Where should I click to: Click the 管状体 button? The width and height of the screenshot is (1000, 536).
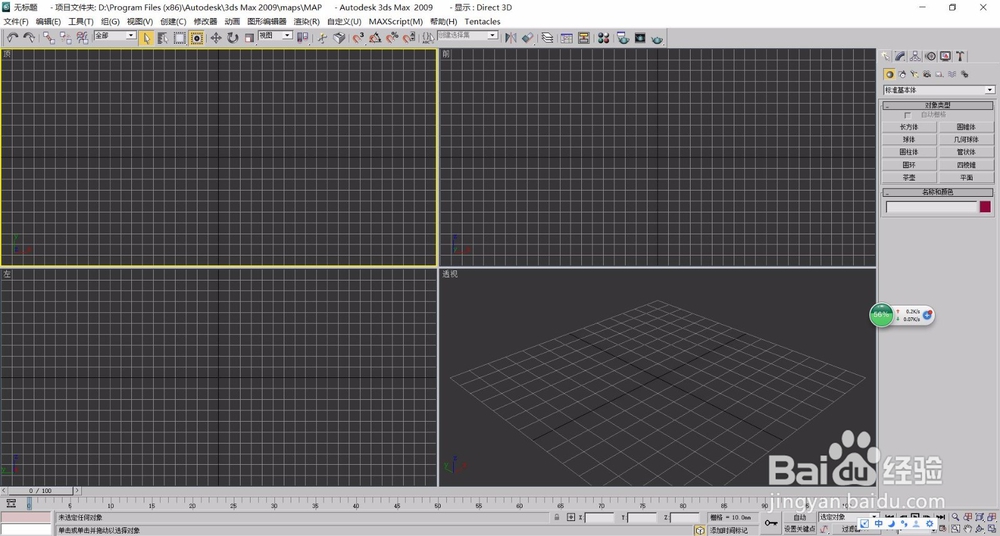pos(966,152)
